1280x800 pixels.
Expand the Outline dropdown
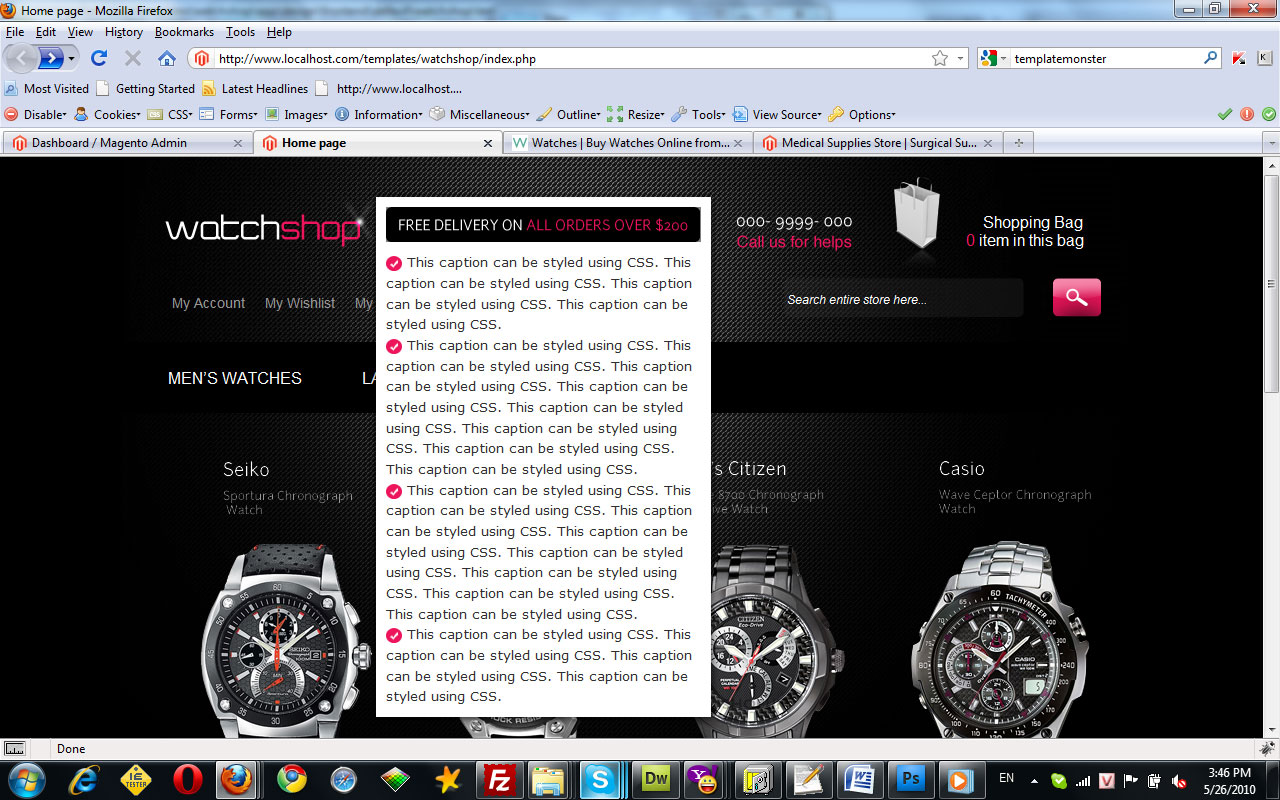click(569, 114)
